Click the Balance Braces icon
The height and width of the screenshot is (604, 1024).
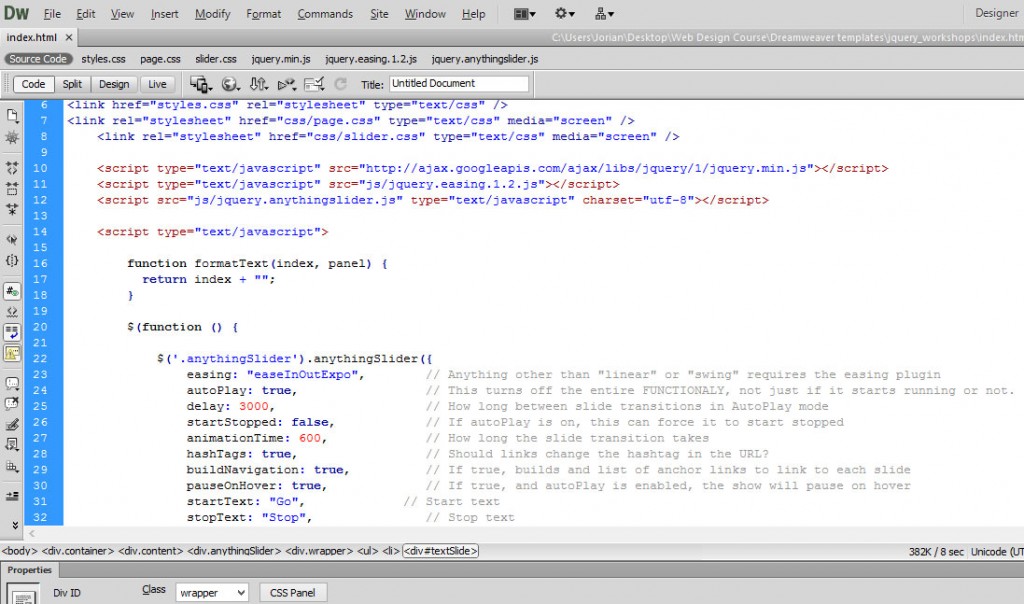click(x=12, y=260)
